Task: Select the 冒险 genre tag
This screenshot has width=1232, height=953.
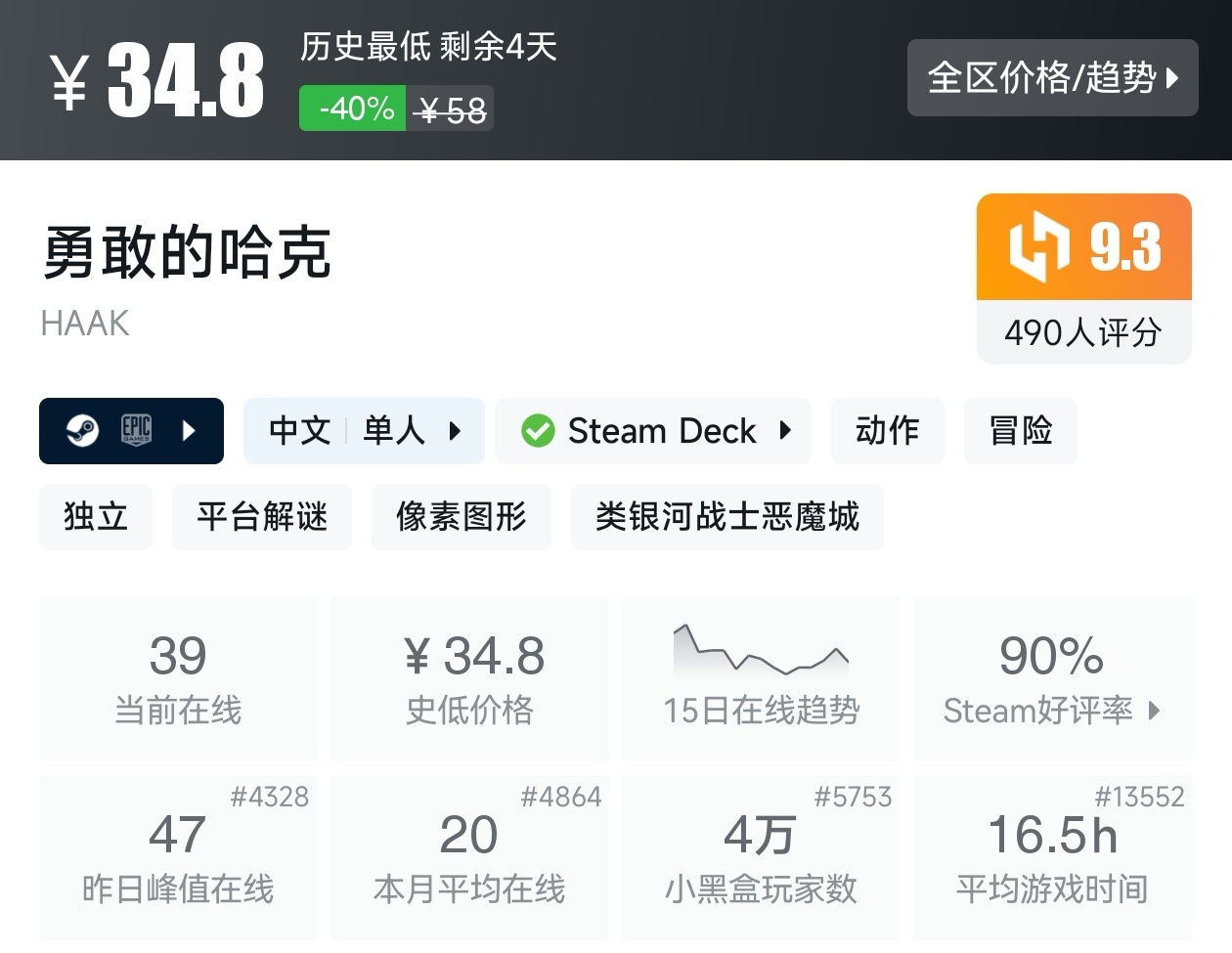Action: click(x=1020, y=430)
